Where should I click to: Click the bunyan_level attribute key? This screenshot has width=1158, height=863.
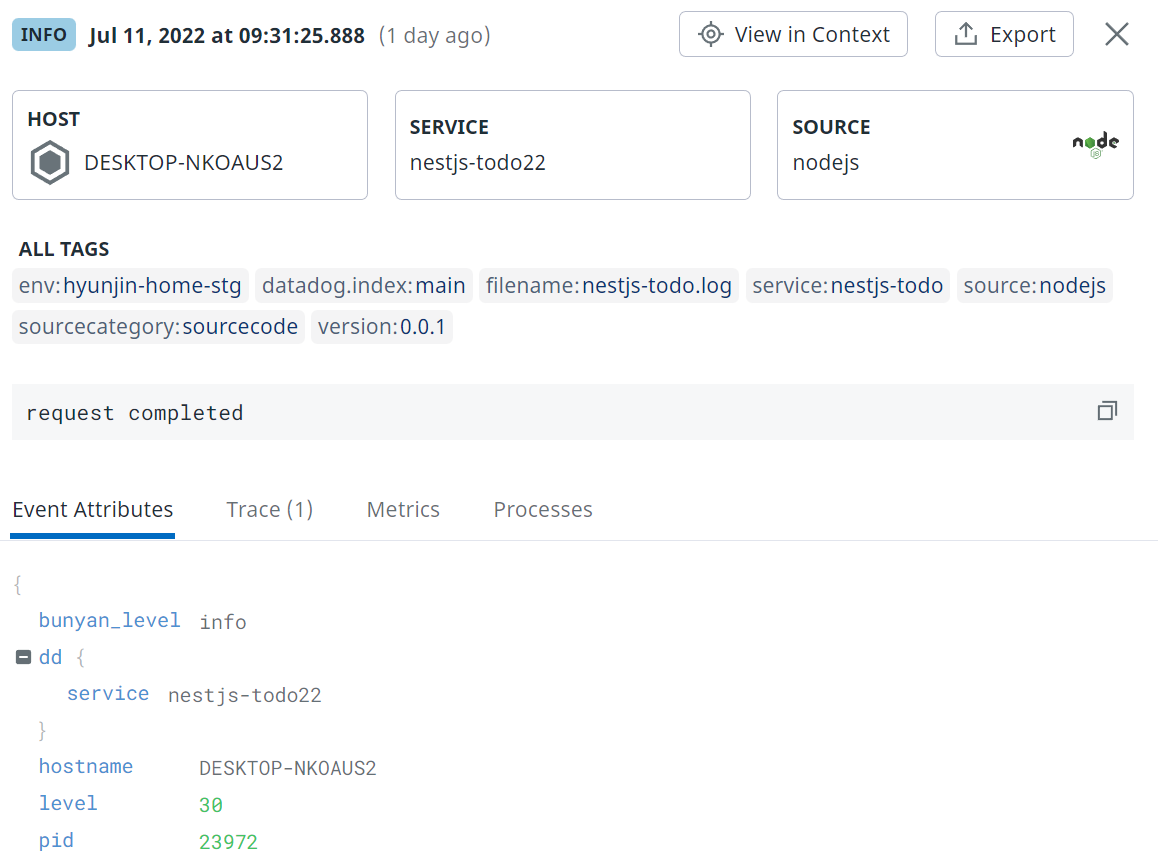click(x=109, y=620)
